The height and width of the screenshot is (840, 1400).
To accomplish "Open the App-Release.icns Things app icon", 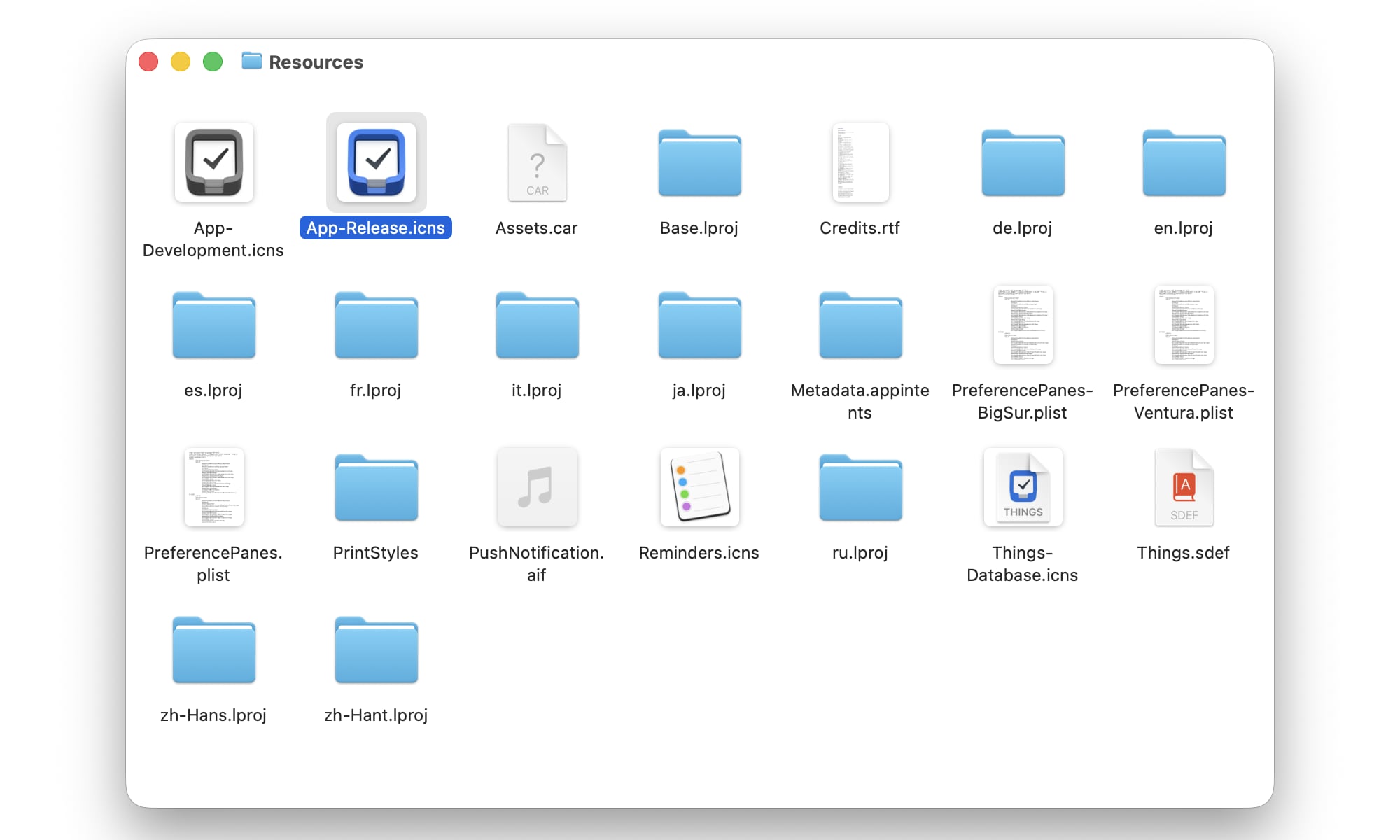I will tap(375, 162).
